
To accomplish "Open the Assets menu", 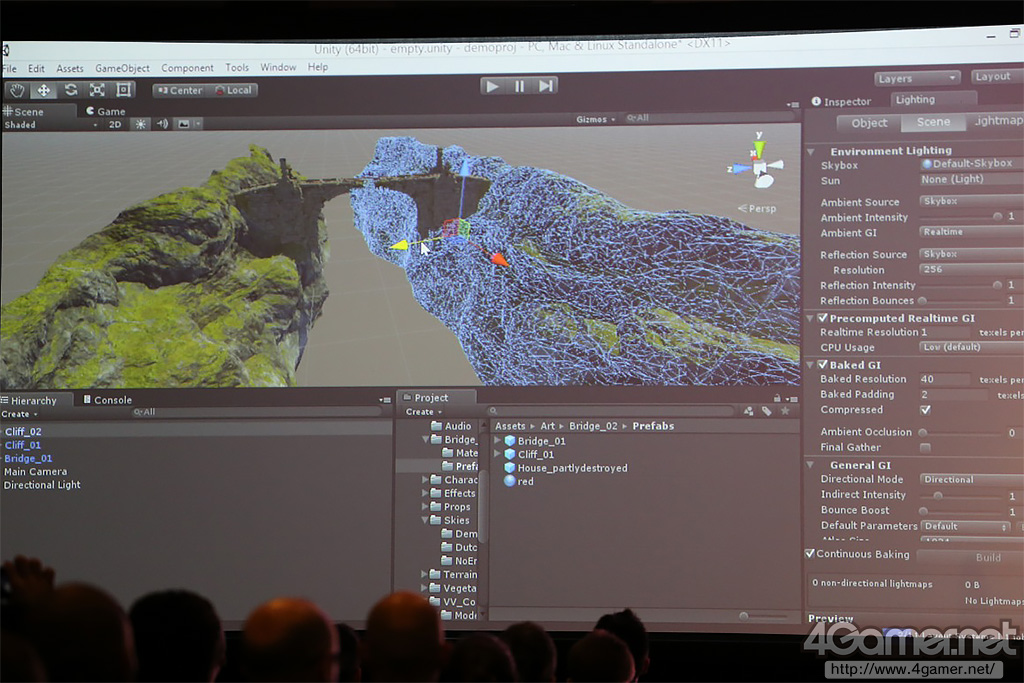I will (70, 69).
